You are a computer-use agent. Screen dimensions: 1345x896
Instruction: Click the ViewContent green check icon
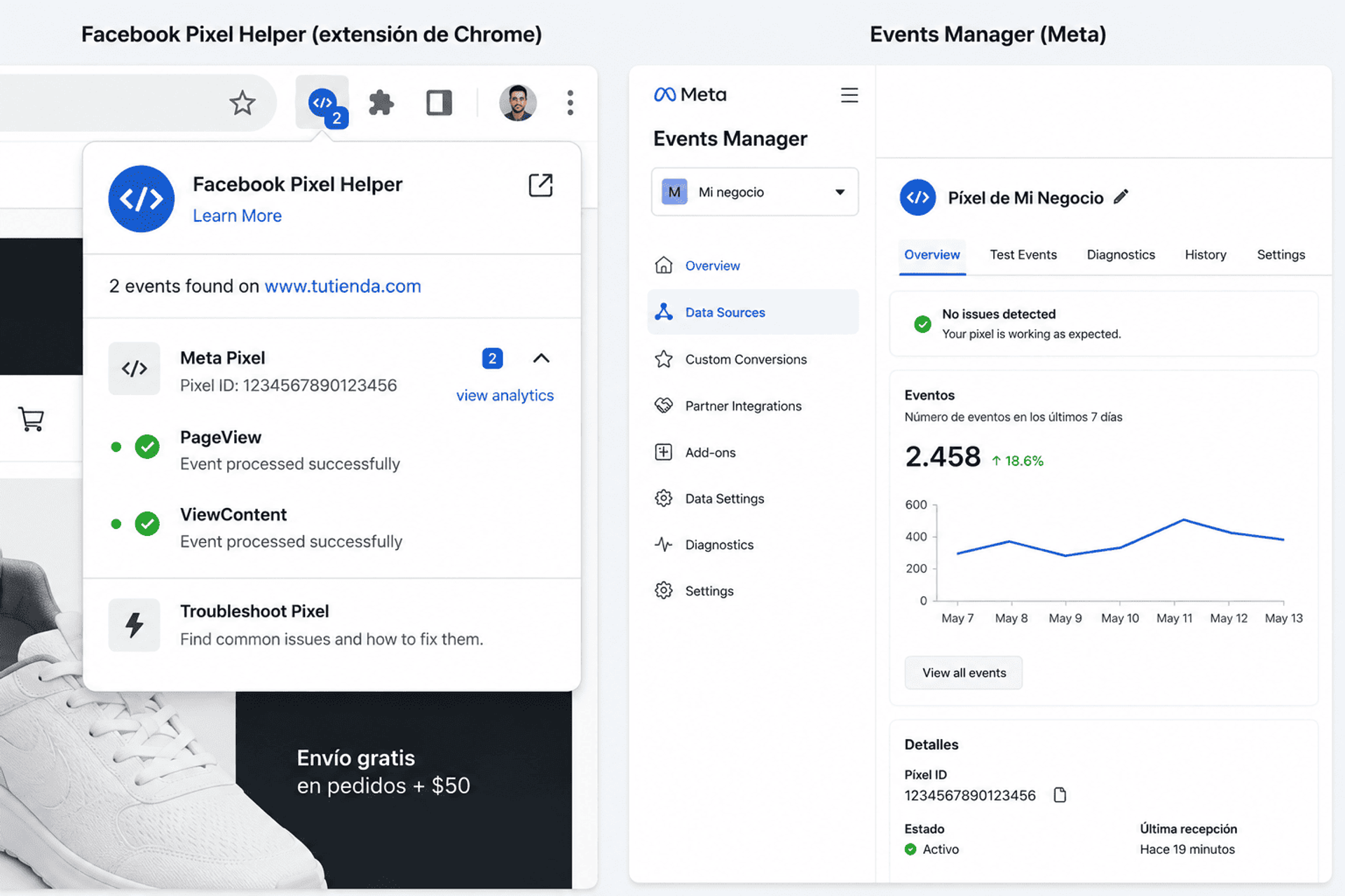coord(147,523)
